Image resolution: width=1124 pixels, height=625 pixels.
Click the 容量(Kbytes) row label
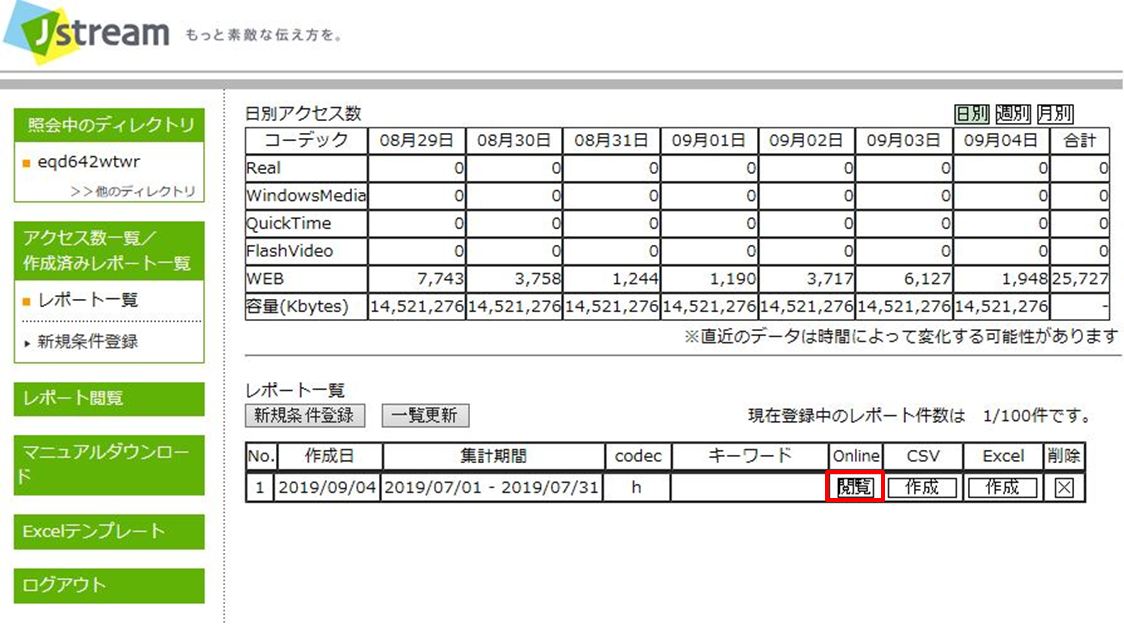click(297, 307)
